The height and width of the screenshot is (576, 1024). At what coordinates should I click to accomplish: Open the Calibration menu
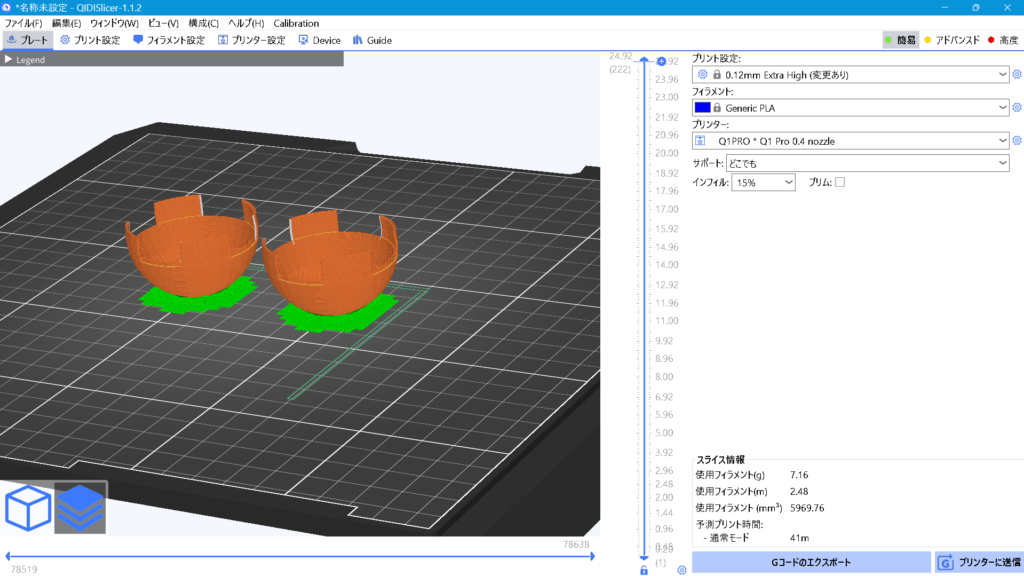click(296, 23)
